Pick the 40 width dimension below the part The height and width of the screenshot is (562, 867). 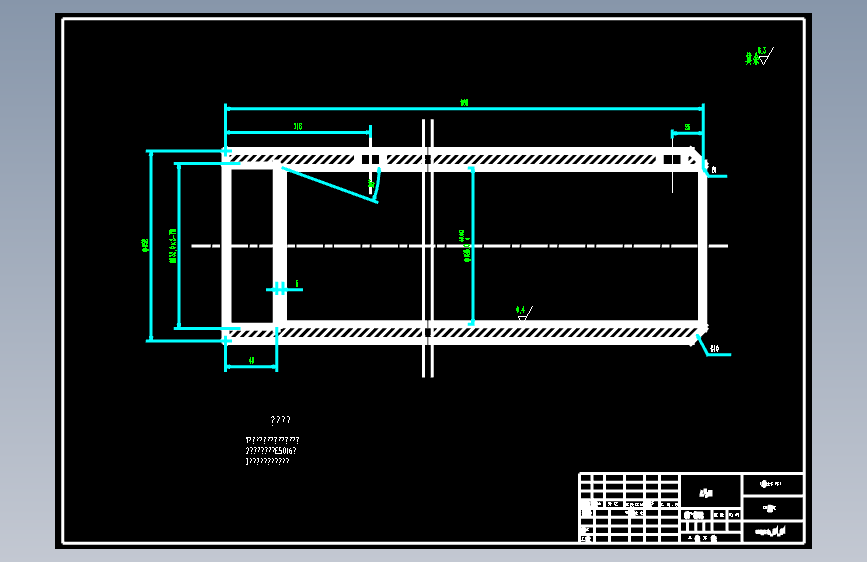252,361
